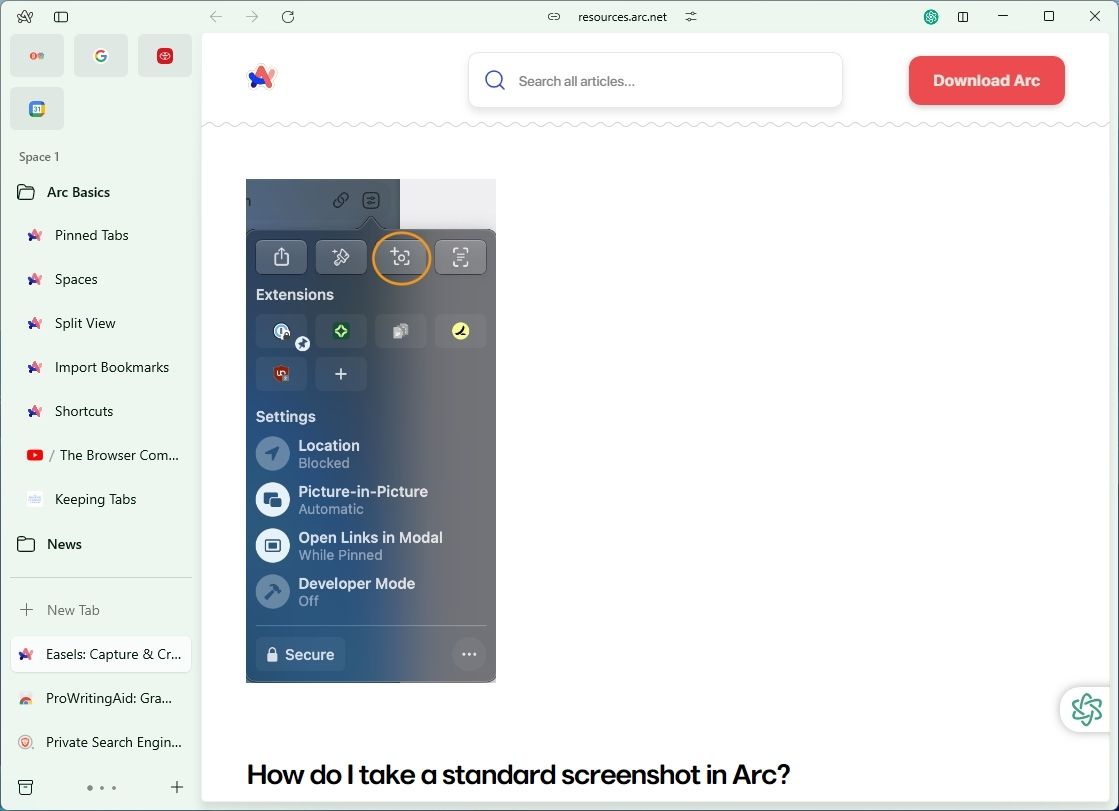Open Split View icon in the title bar
Image resolution: width=1119 pixels, height=811 pixels.
click(x=963, y=16)
